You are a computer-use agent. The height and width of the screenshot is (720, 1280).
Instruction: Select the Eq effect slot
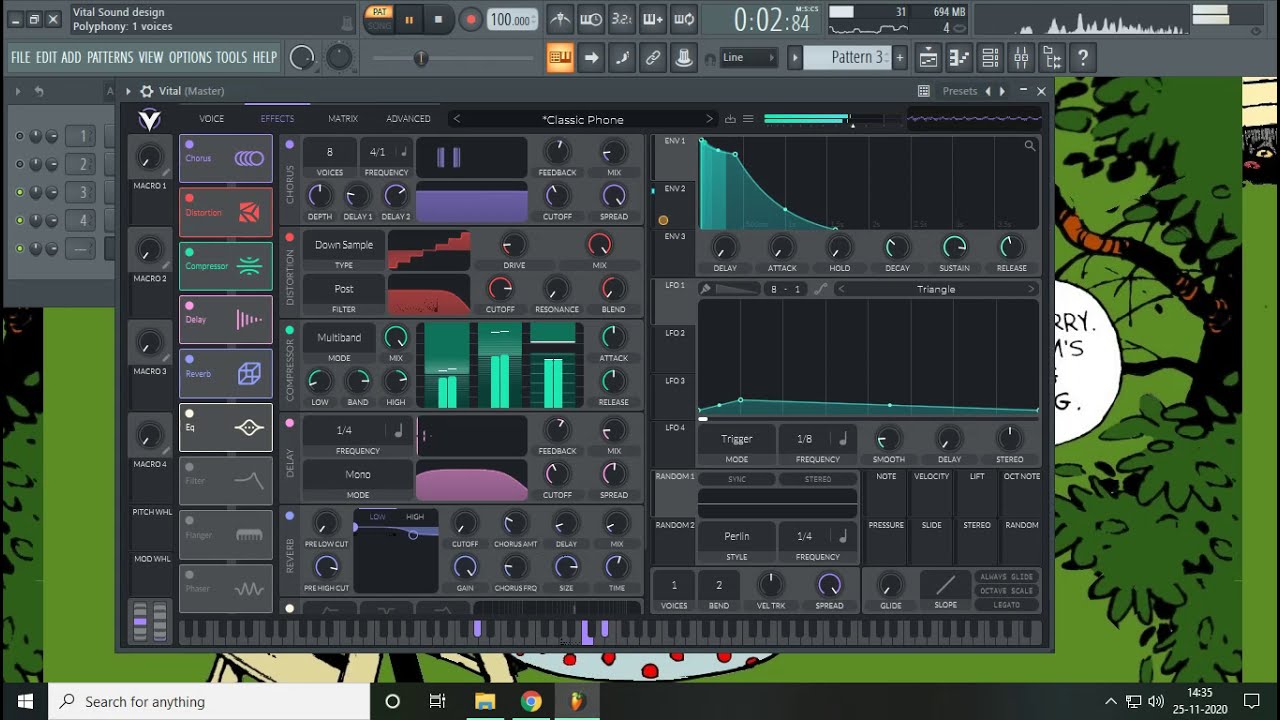point(226,427)
